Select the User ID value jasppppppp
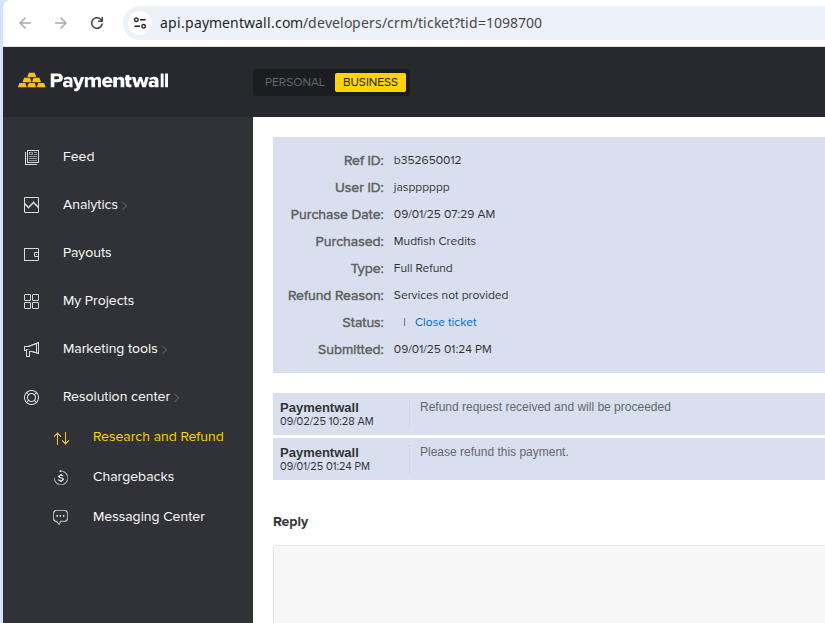 coord(421,187)
